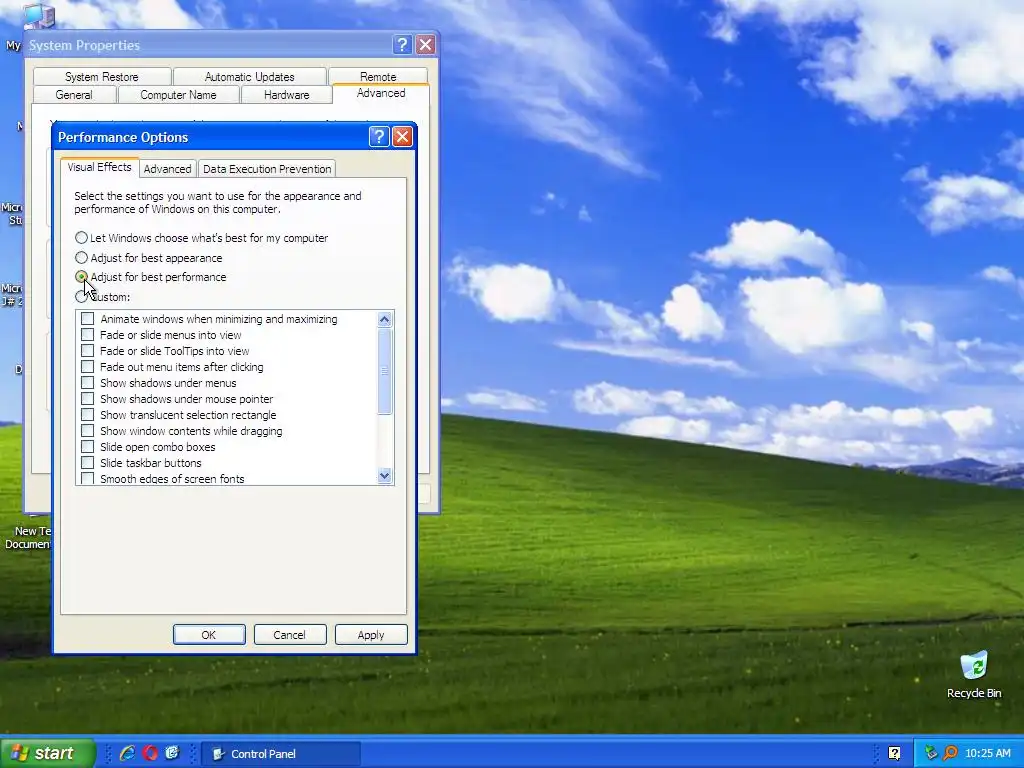Select Adjust for best appearance

tap(149, 257)
